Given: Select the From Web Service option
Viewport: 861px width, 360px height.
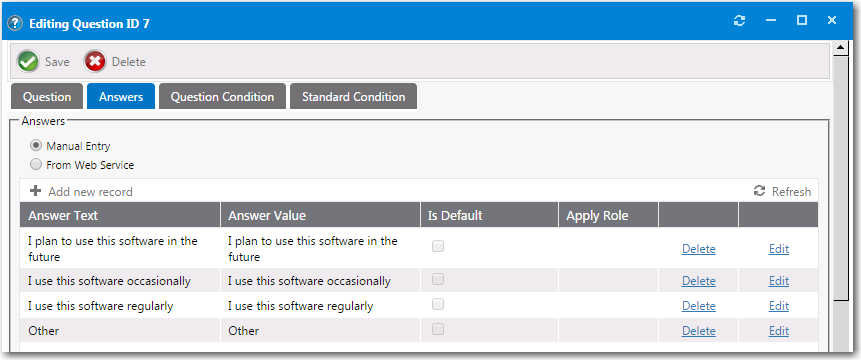Looking at the screenshot, I should (x=36, y=165).
